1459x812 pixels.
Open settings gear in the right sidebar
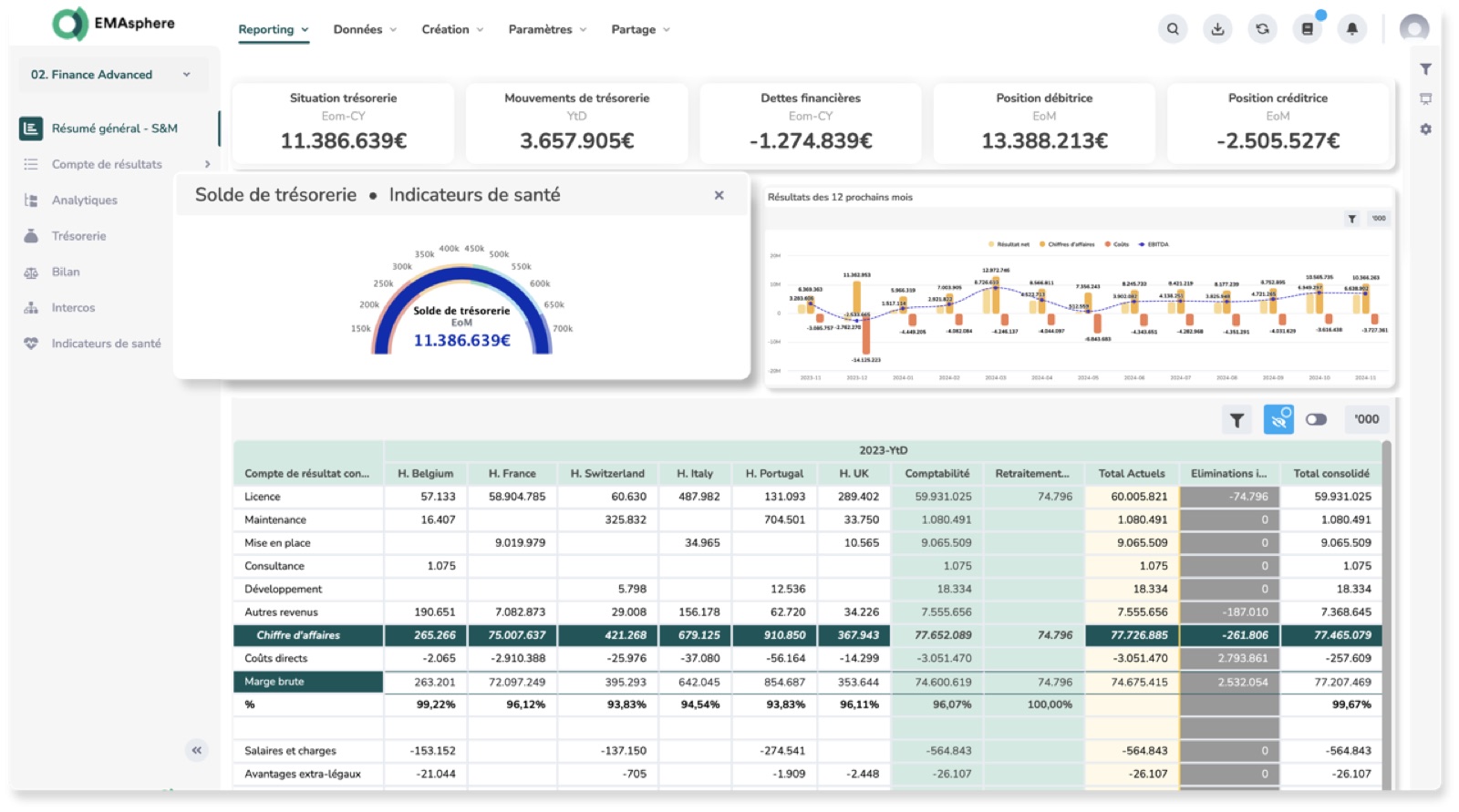click(x=1425, y=129)
